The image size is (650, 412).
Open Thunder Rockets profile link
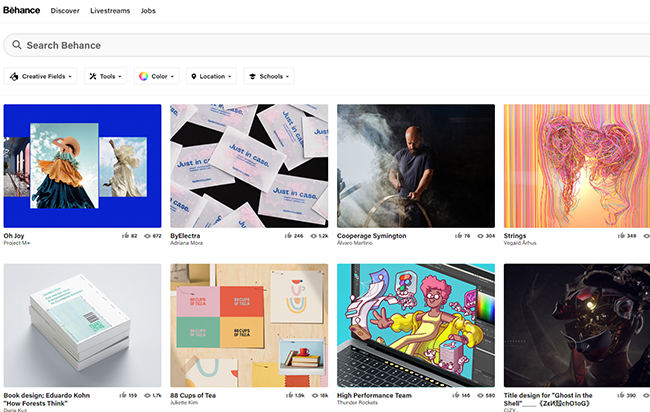(357, 402)
